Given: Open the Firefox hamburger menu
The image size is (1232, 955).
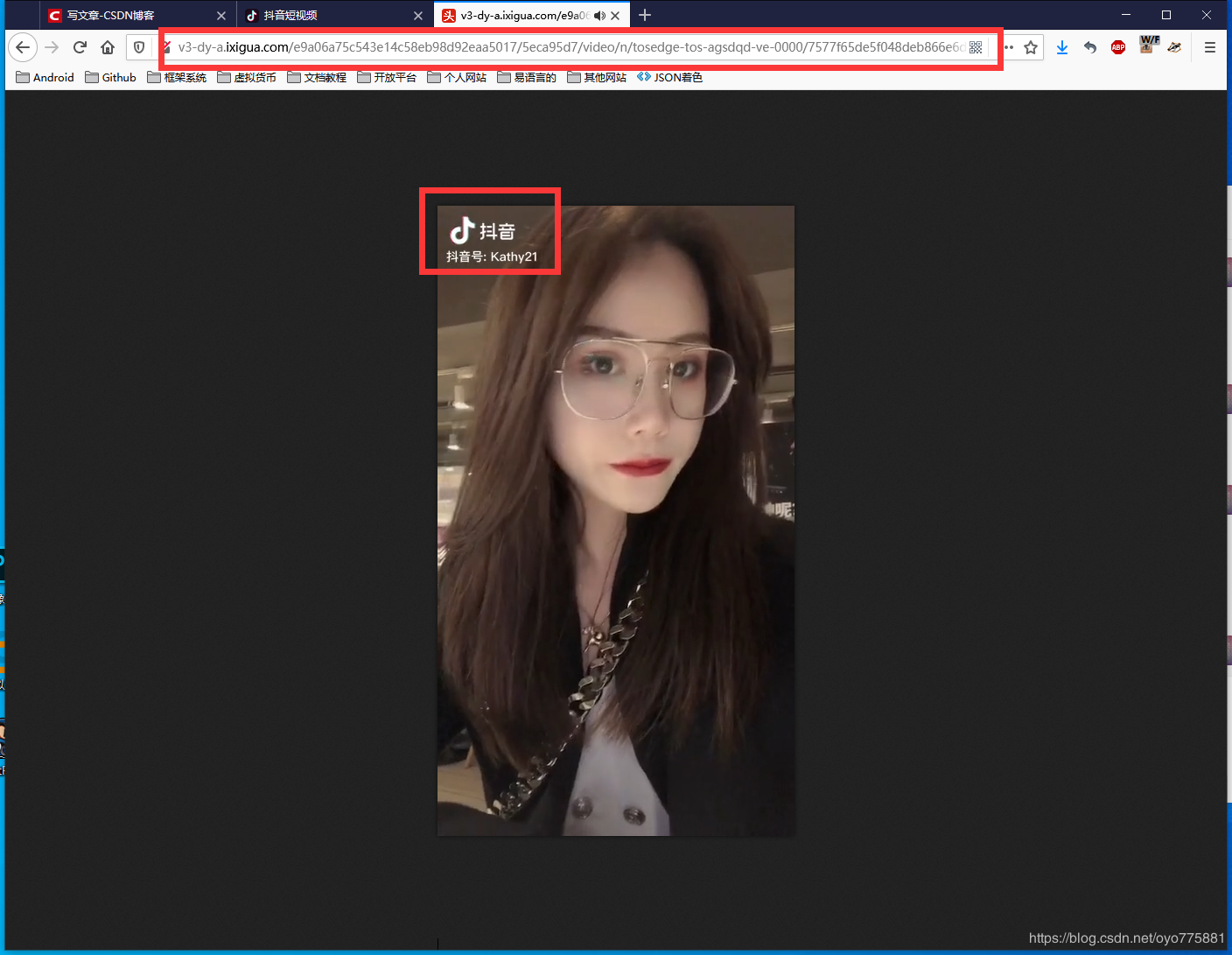Looking at the screenshot, I should click(1209, 47).
